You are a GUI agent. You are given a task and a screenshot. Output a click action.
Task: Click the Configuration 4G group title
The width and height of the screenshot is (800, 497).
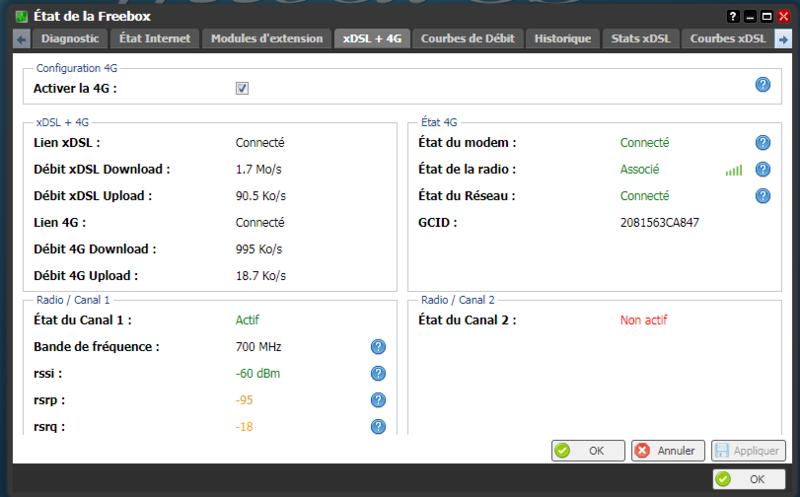[x=77, y=68]
